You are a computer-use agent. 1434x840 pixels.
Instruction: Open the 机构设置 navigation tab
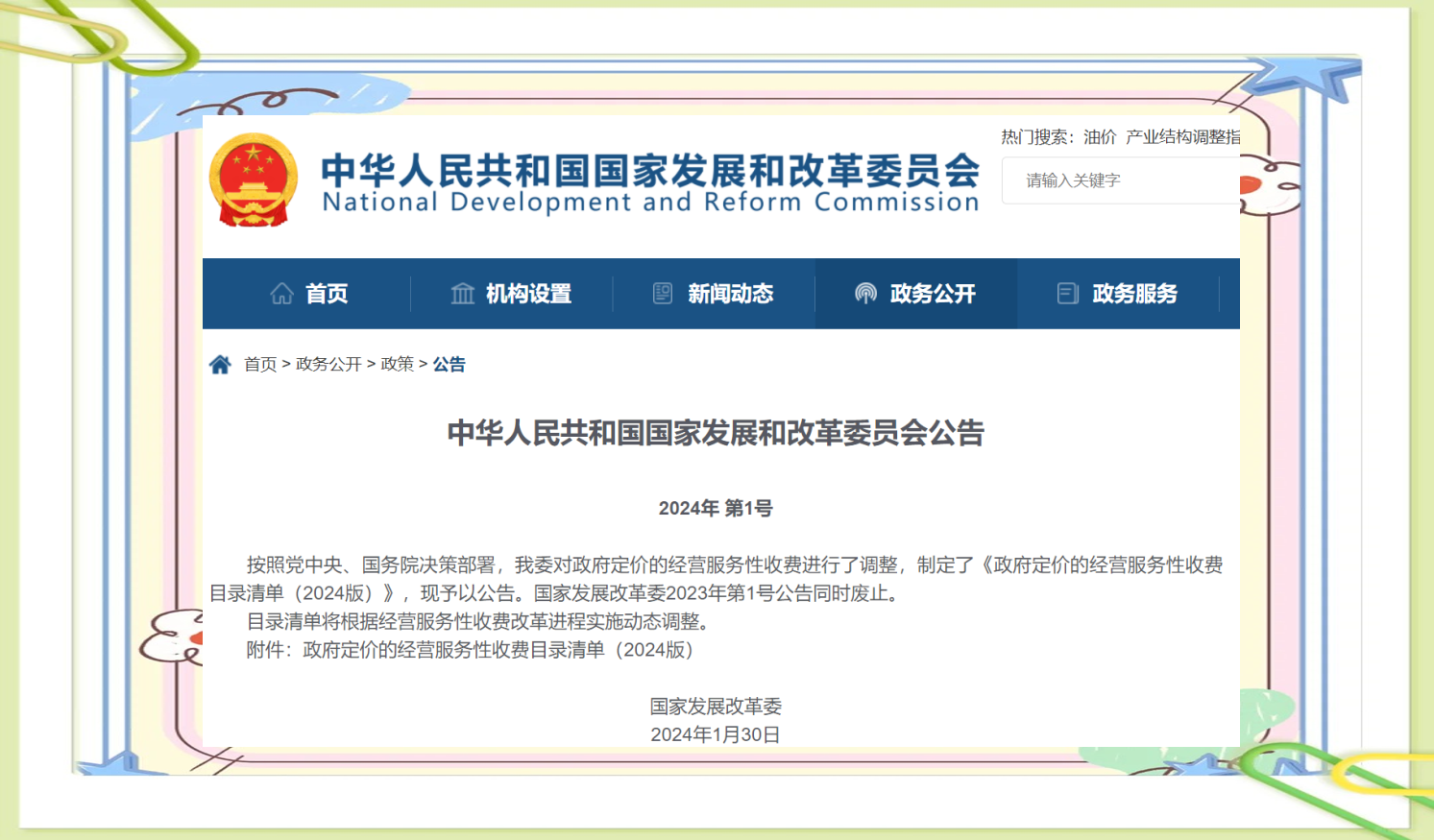click(511, 294)
